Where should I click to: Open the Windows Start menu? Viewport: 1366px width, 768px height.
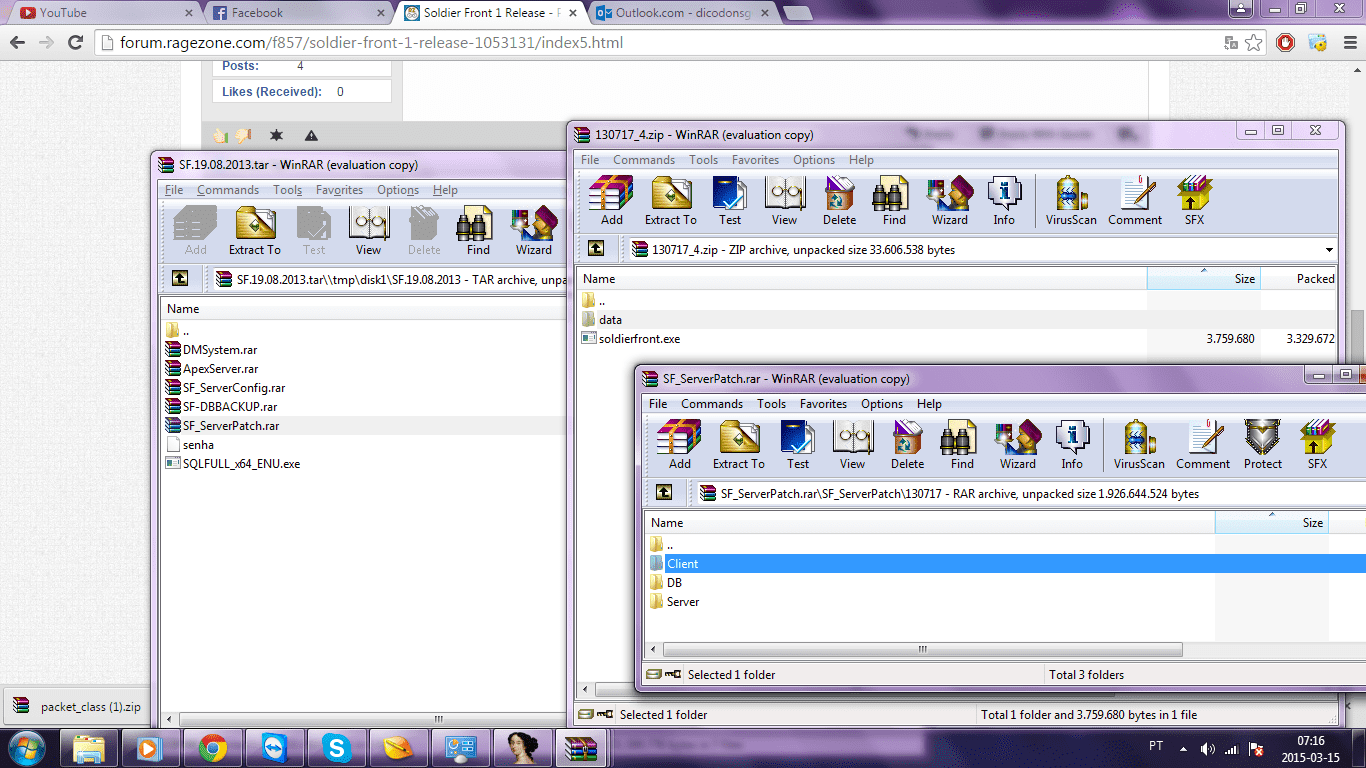(x=26, y=747)
